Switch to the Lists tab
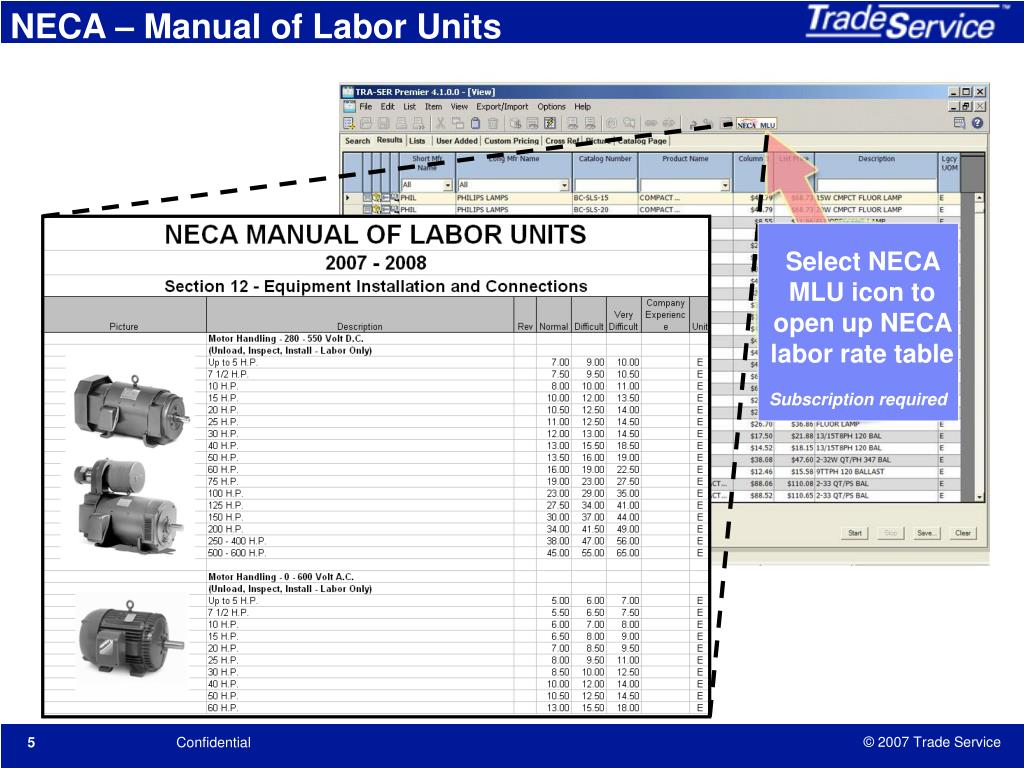1024x768 pixels. [x=417, y=141]
